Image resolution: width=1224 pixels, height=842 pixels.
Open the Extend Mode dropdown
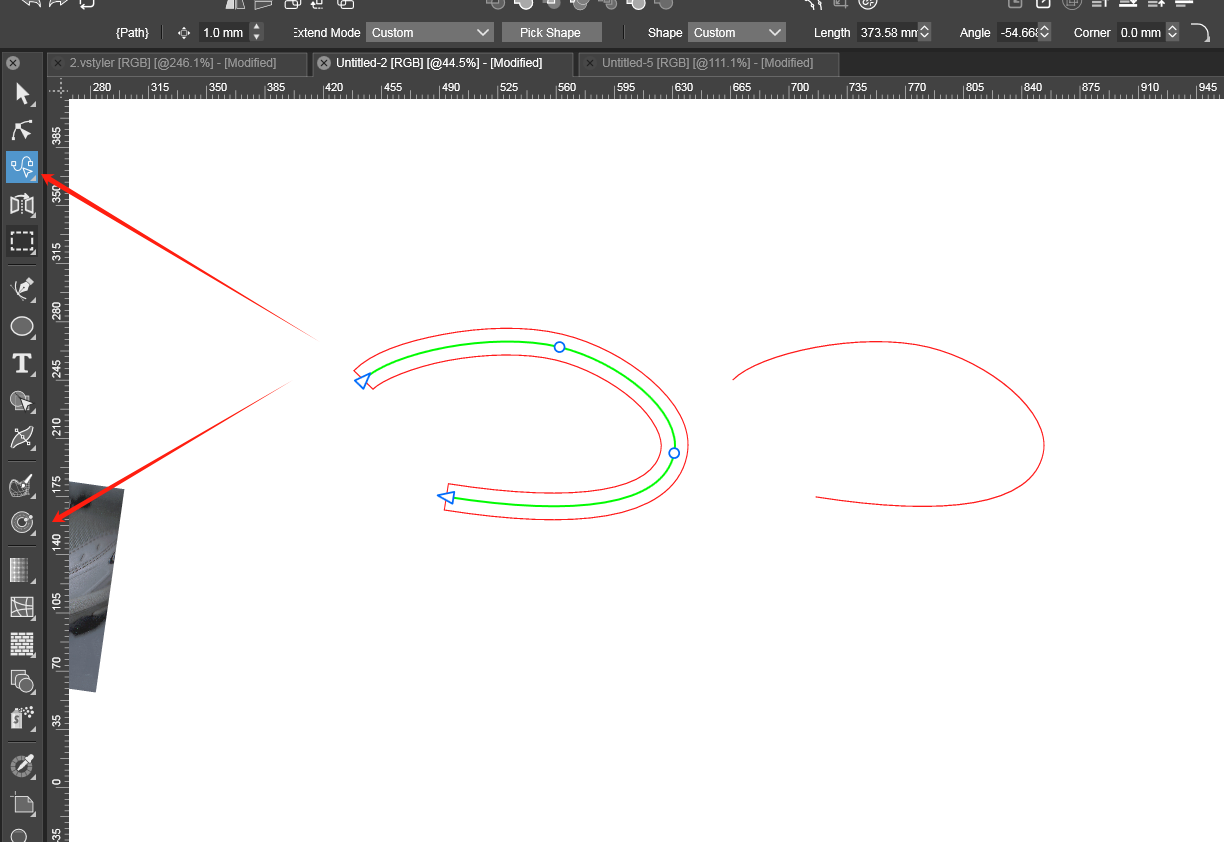[x=429, y=33]
